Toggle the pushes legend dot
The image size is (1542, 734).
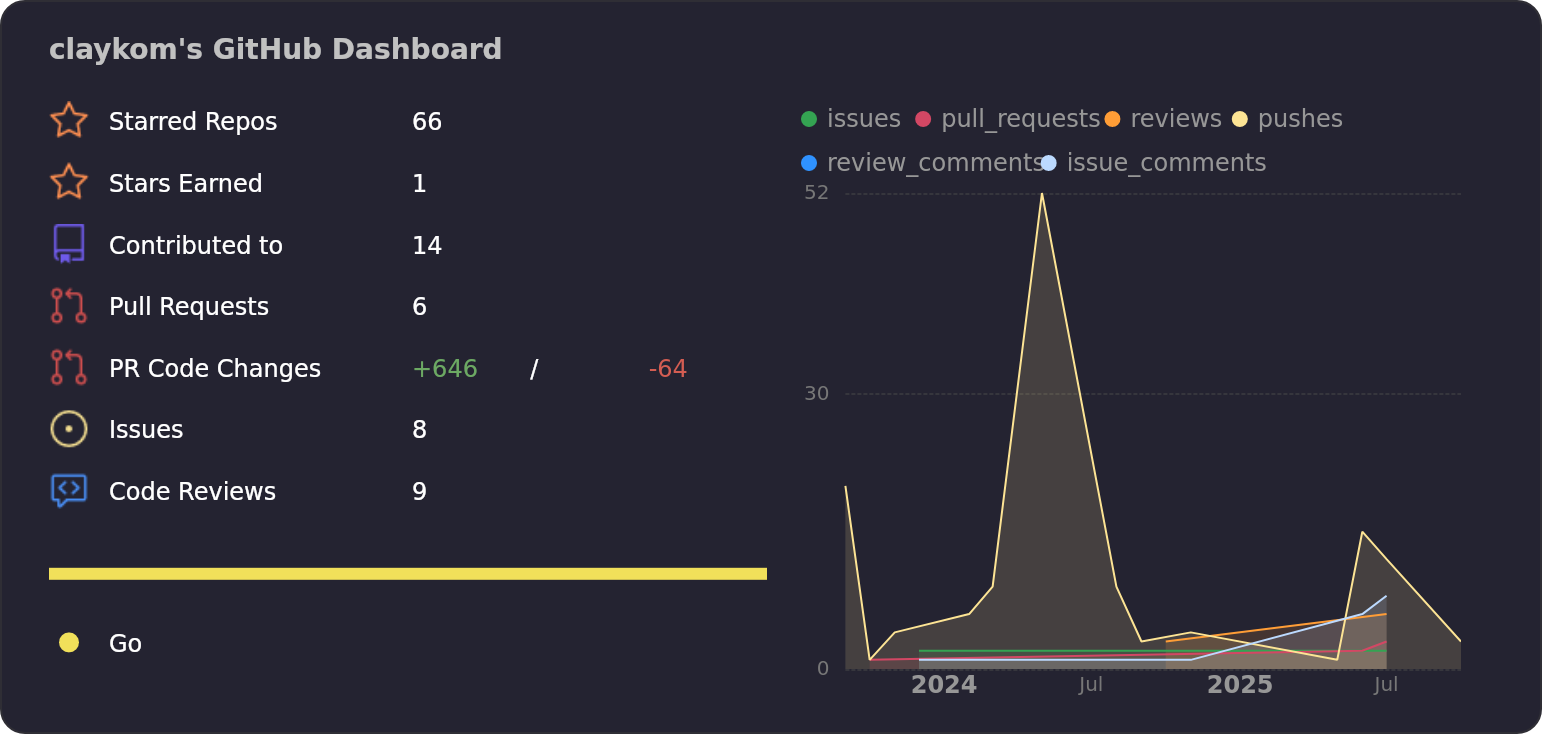pos(1240,119)
